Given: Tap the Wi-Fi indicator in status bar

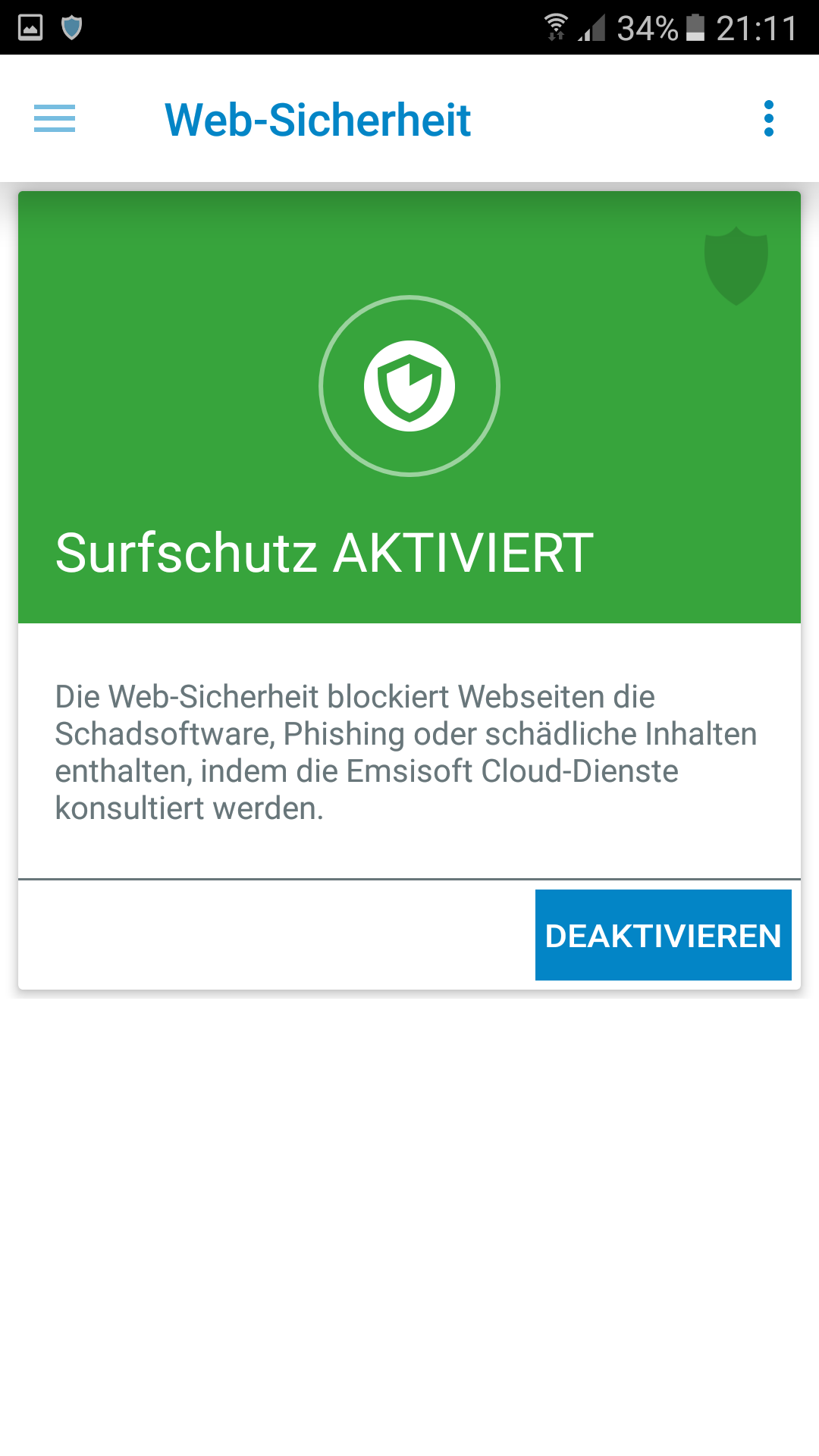Looking at the screenshot, I should [x=556, y=27].
